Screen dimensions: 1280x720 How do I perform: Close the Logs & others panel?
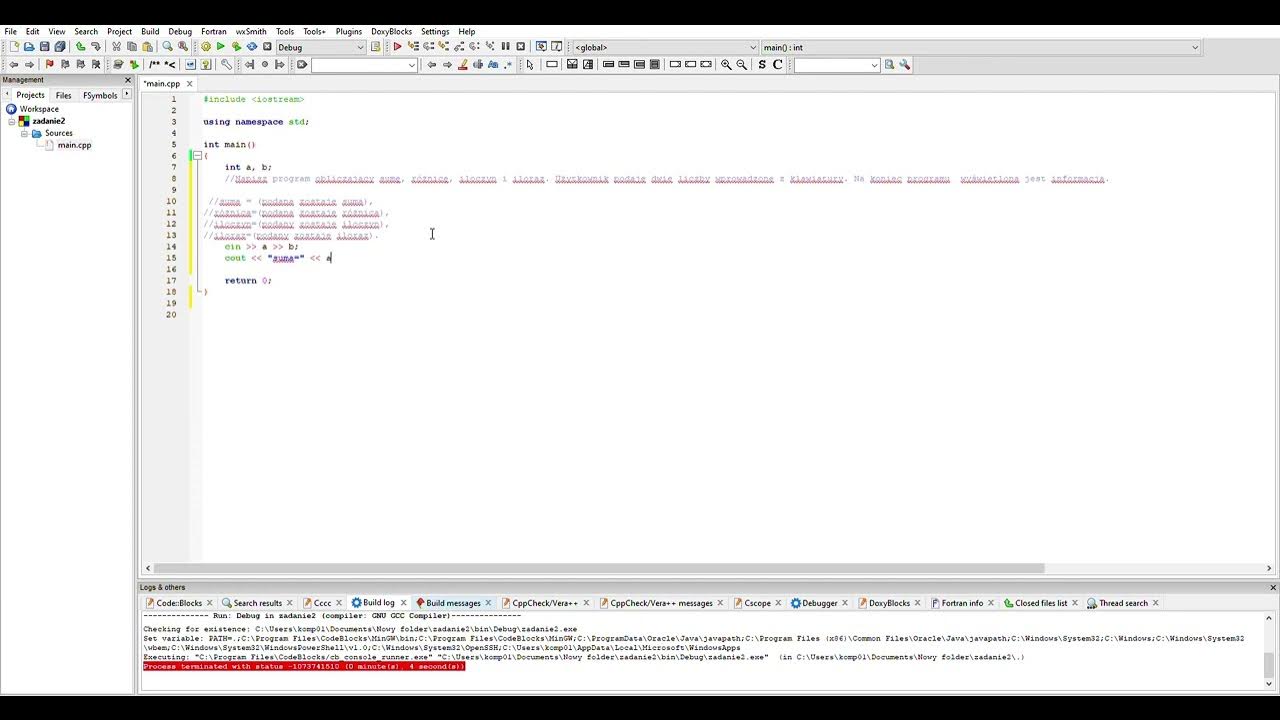1273,587
